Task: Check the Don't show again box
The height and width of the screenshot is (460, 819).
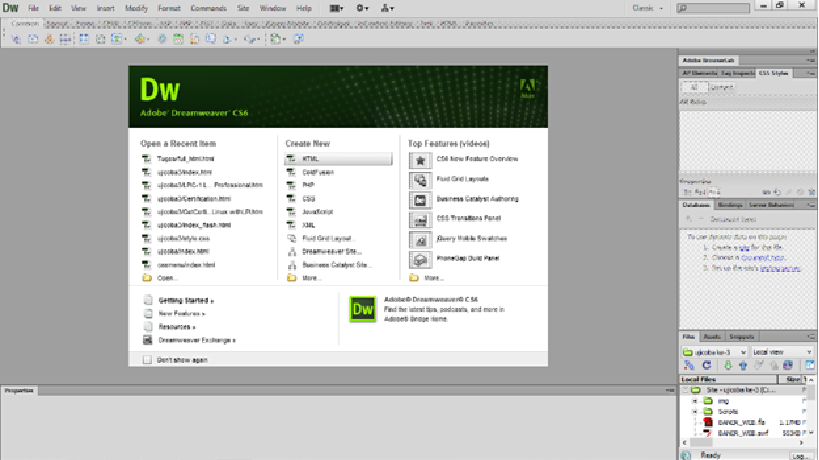Action: (x=147, y=360)
